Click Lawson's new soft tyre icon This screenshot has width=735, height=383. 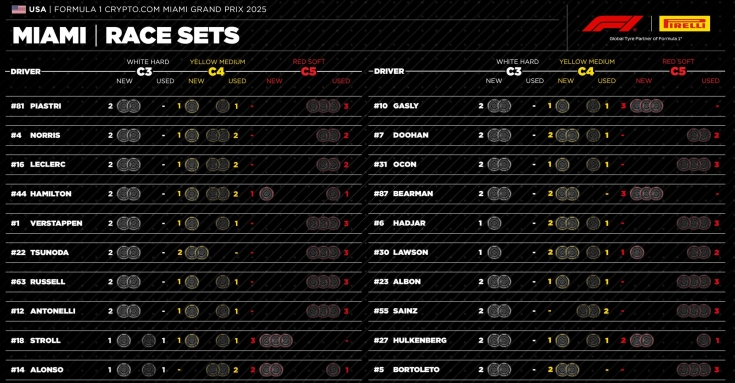click(x=637, y=253)
